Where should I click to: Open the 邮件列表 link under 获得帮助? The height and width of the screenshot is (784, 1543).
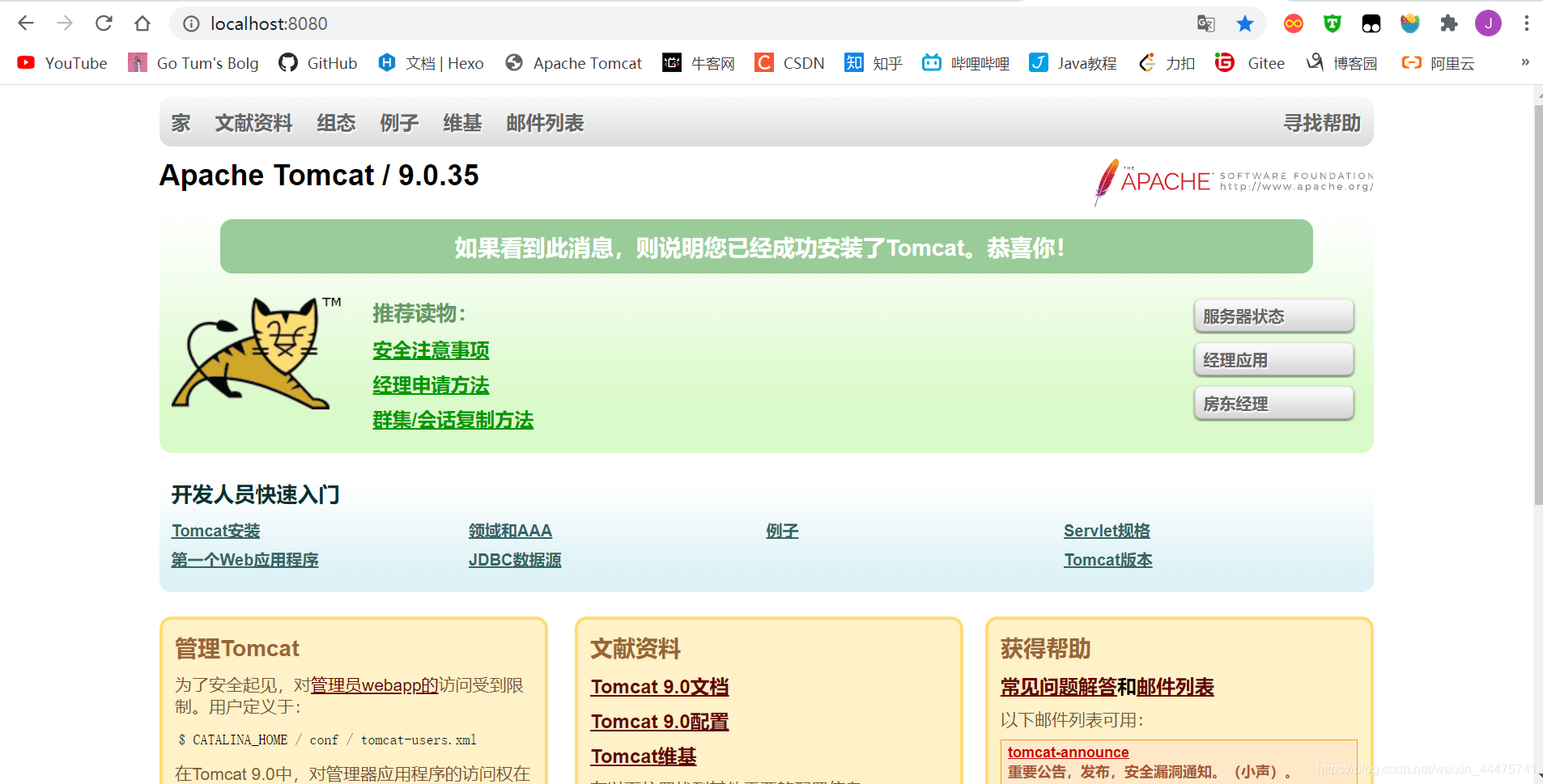click(x=1175, y=687)
